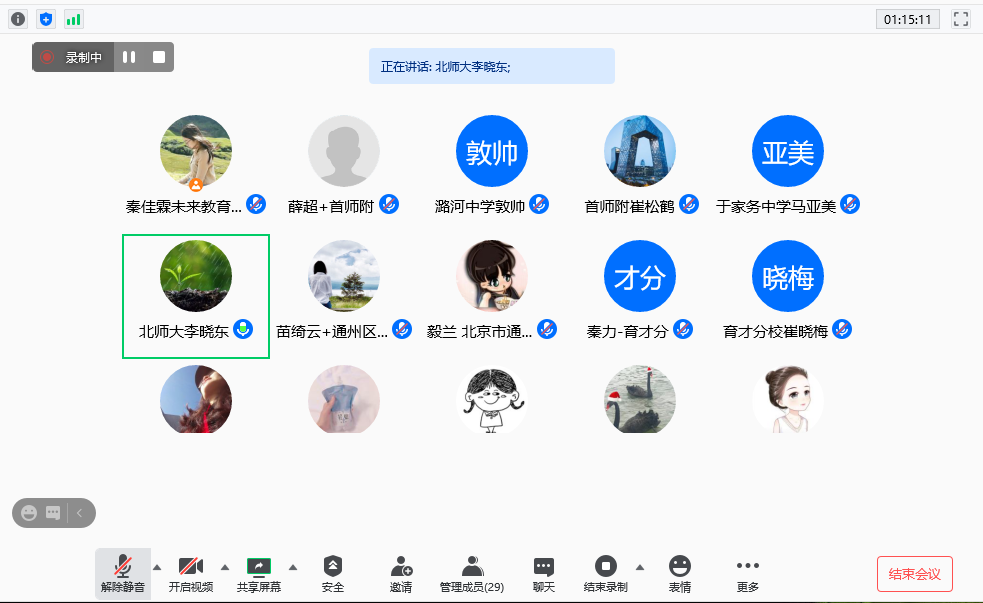Open the 安全 security options
Image resolution: width=983 pixels, height=603 pixels.
pyautogui.click(x=333, y=574)
